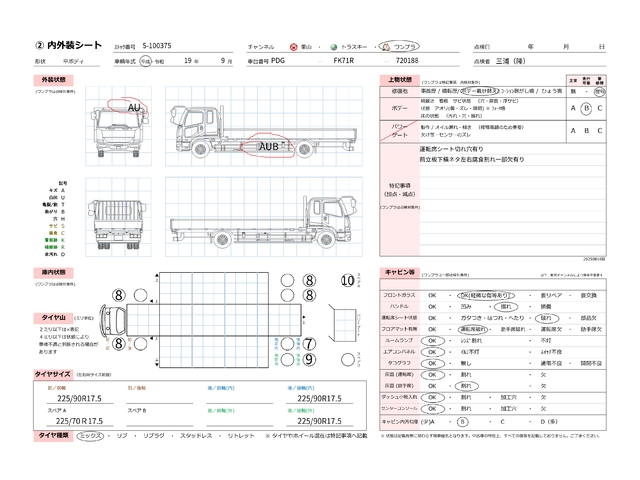Select circled OK for センターコンソール
The image size is (640, 480).
432,409
